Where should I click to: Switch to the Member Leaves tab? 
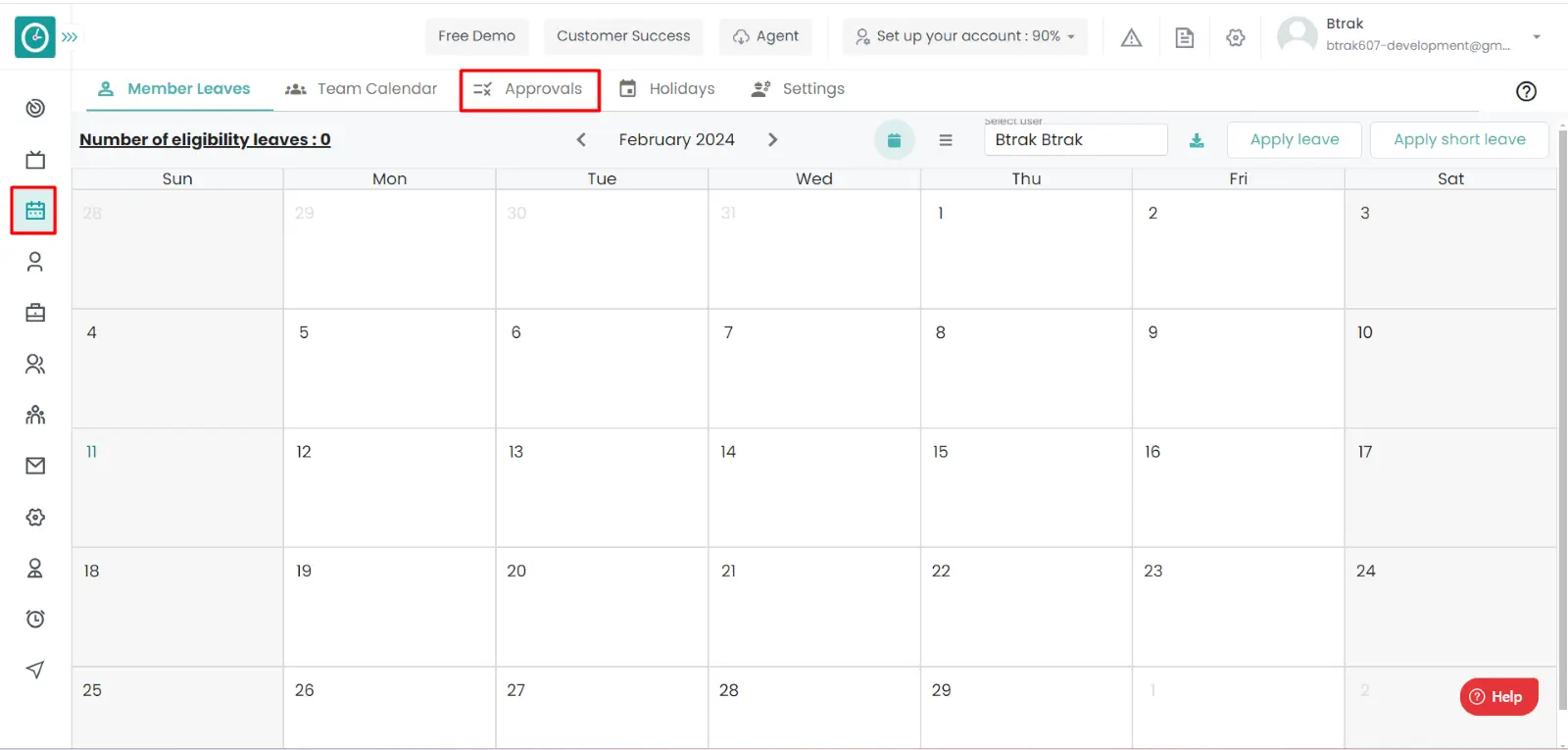click(x=174, y=89)
